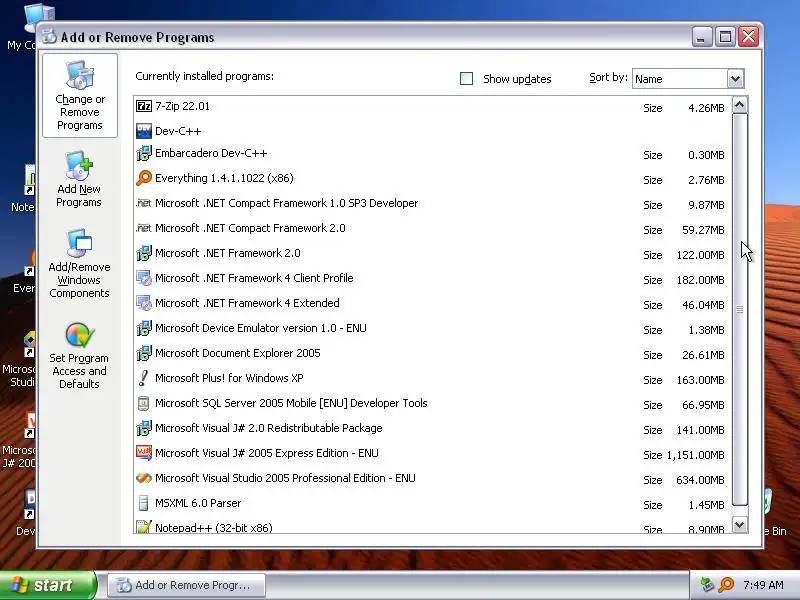This screenshot has height=600, width=800.
Task: Click the .NET Framework 4 Extended icon
Action: click(144, 303)
